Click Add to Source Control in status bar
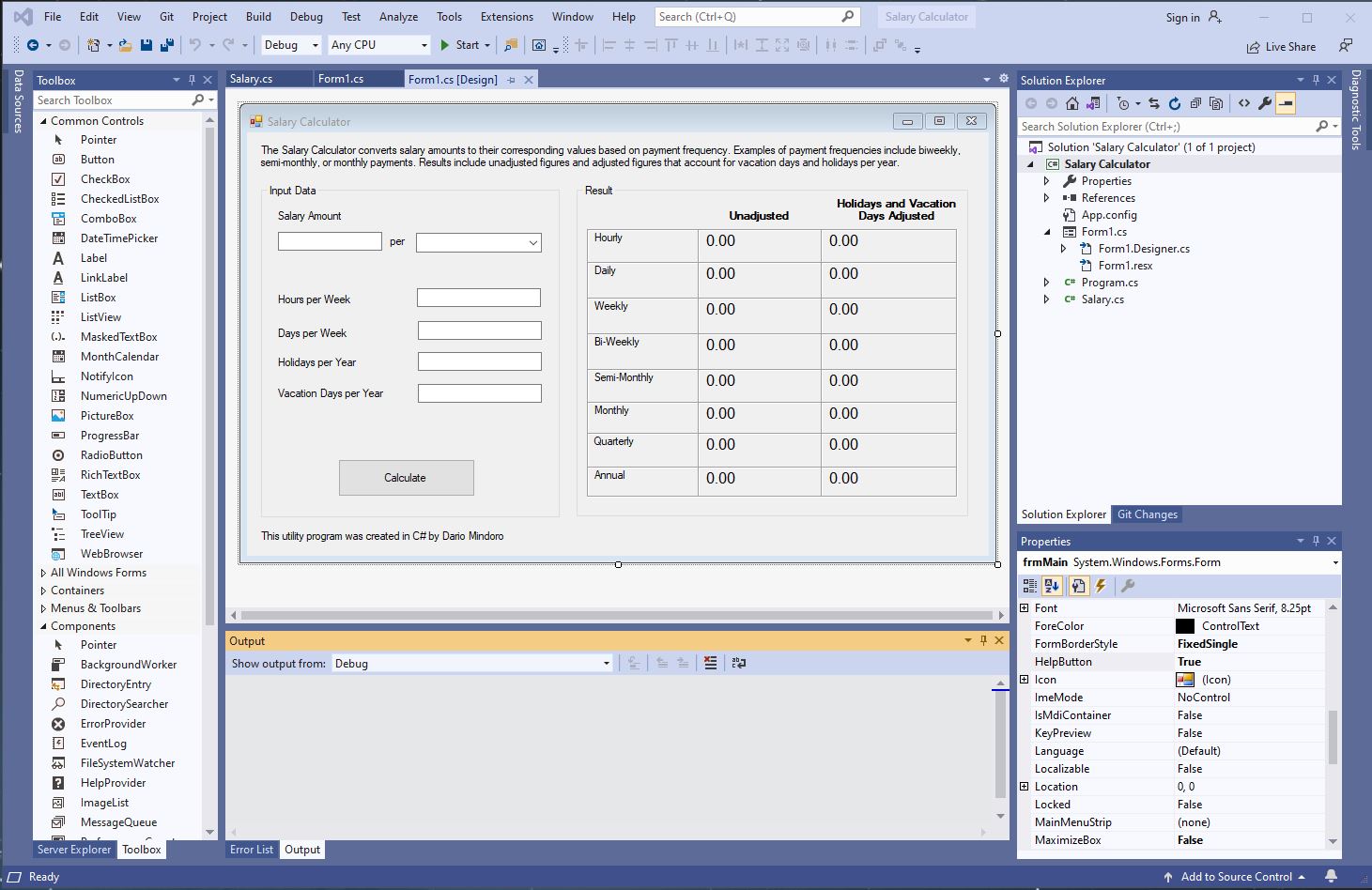Image resolution: width=1372 pixels, height=890 pixels. click(x=1236, y=877)
